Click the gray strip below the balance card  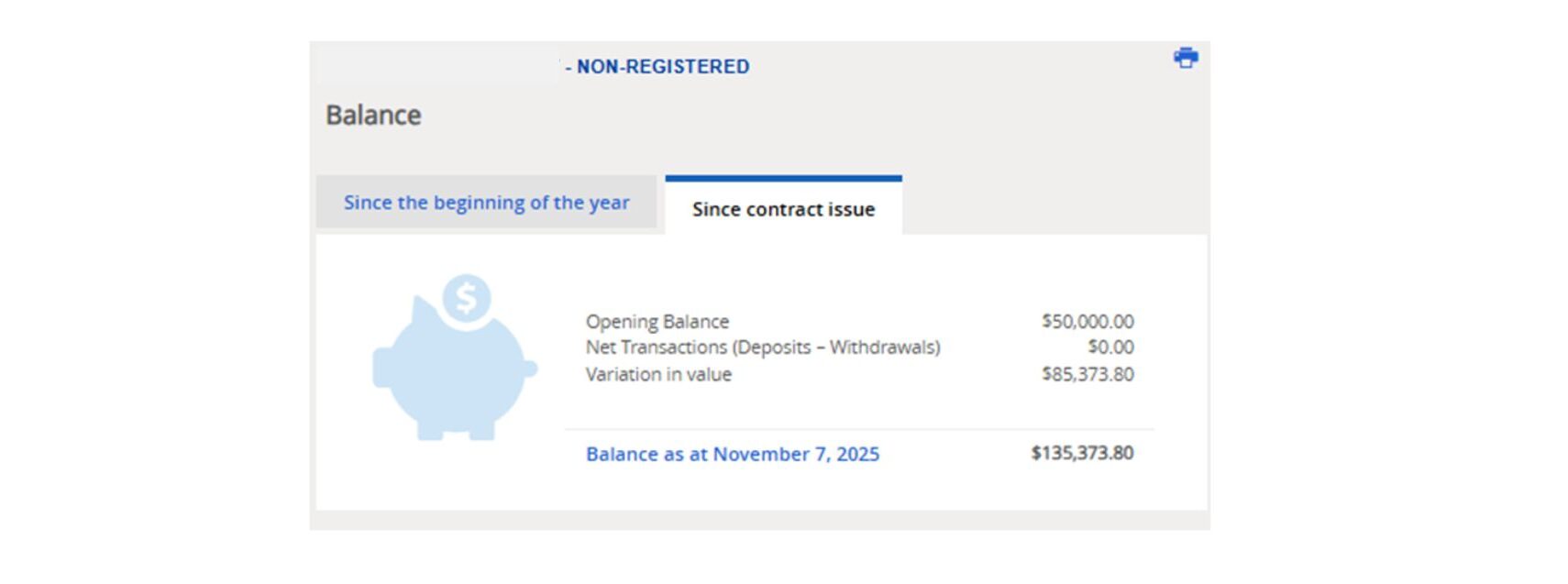pos(759,520)
